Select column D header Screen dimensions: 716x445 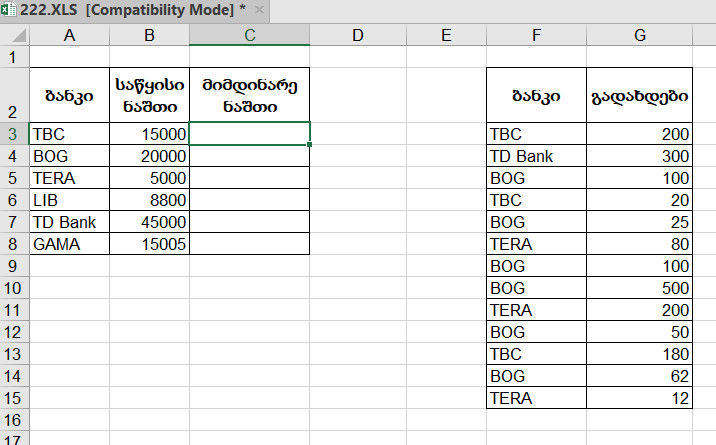pyautogui.click(x=358, y=35)
